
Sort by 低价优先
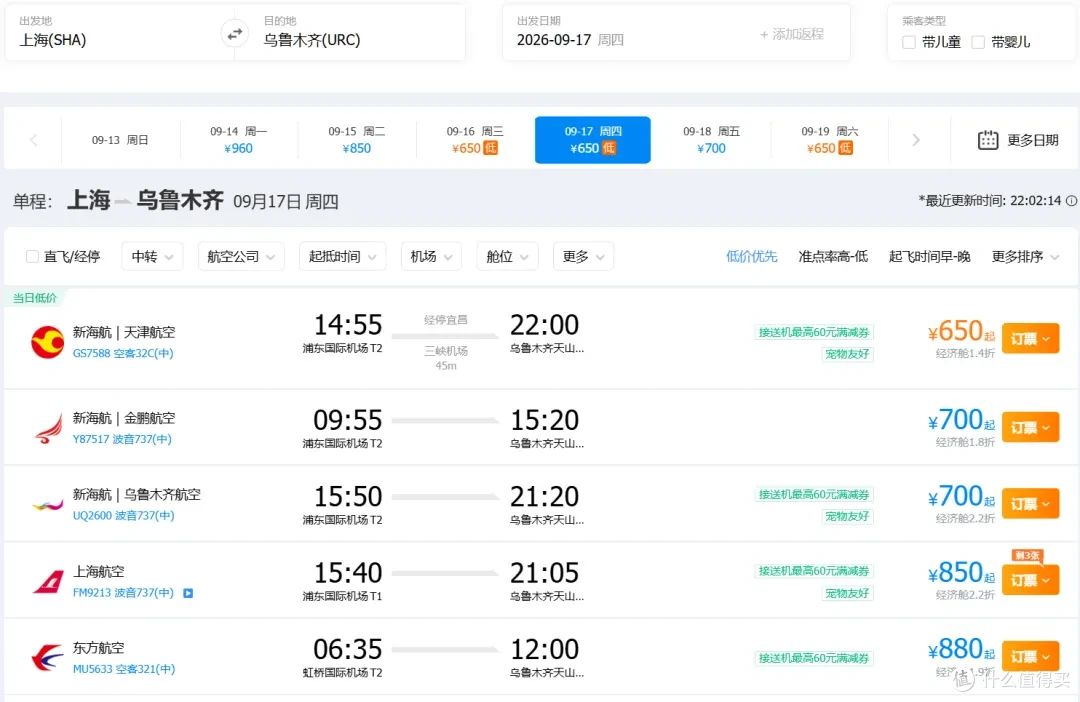pyautogui.click(x=751, y=256)
